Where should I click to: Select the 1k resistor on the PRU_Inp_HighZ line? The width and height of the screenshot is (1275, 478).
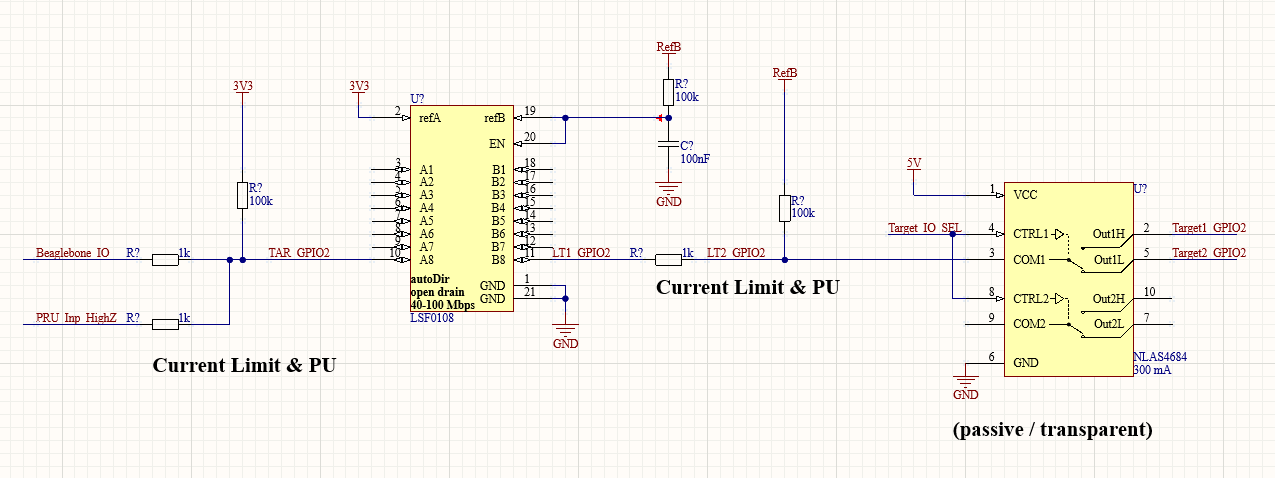click(x=165, y=324)
